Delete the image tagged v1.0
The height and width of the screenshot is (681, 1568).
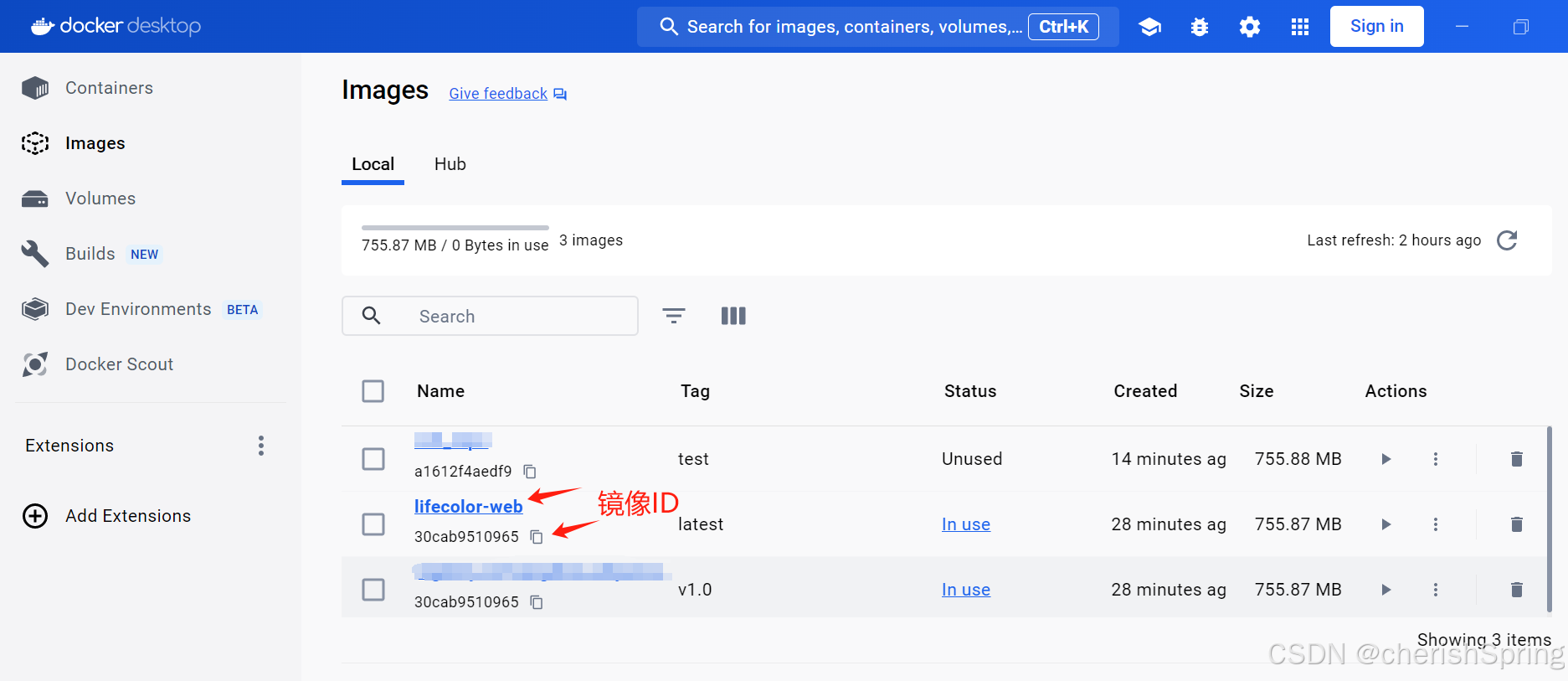pos(1516,590)
